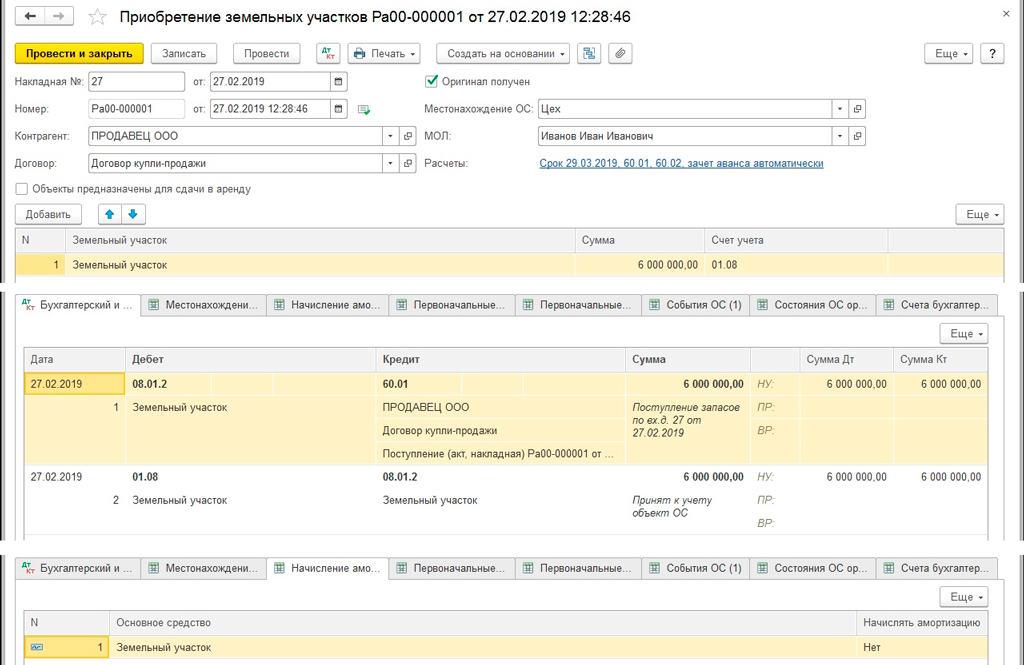Go back with the left arrow button
1024x665 pixels.
[x=30, y=16]
